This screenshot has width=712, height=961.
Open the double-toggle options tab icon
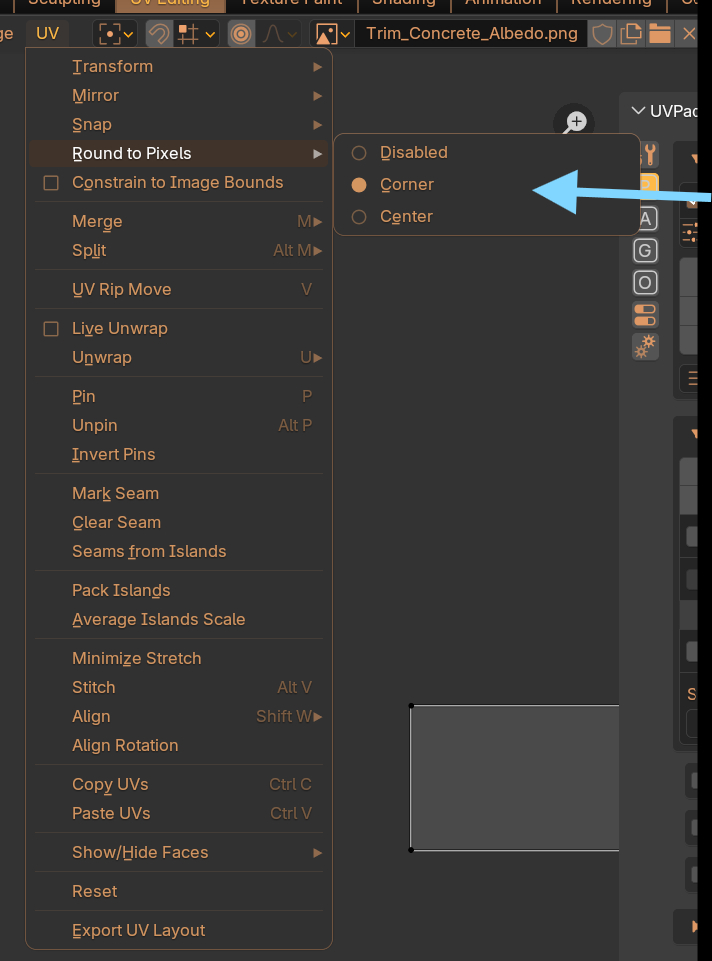646,315
